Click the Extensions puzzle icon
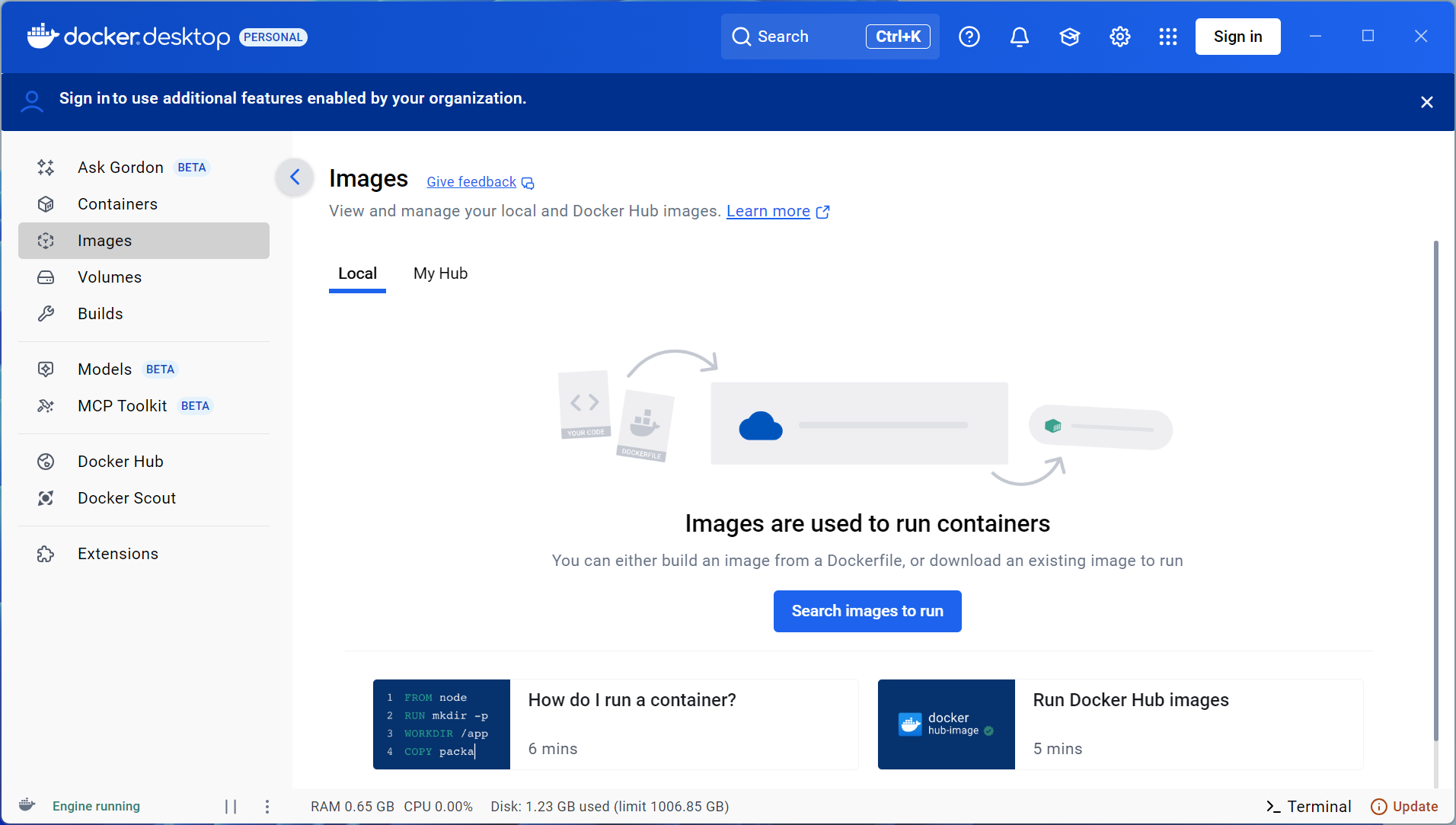 46,554
